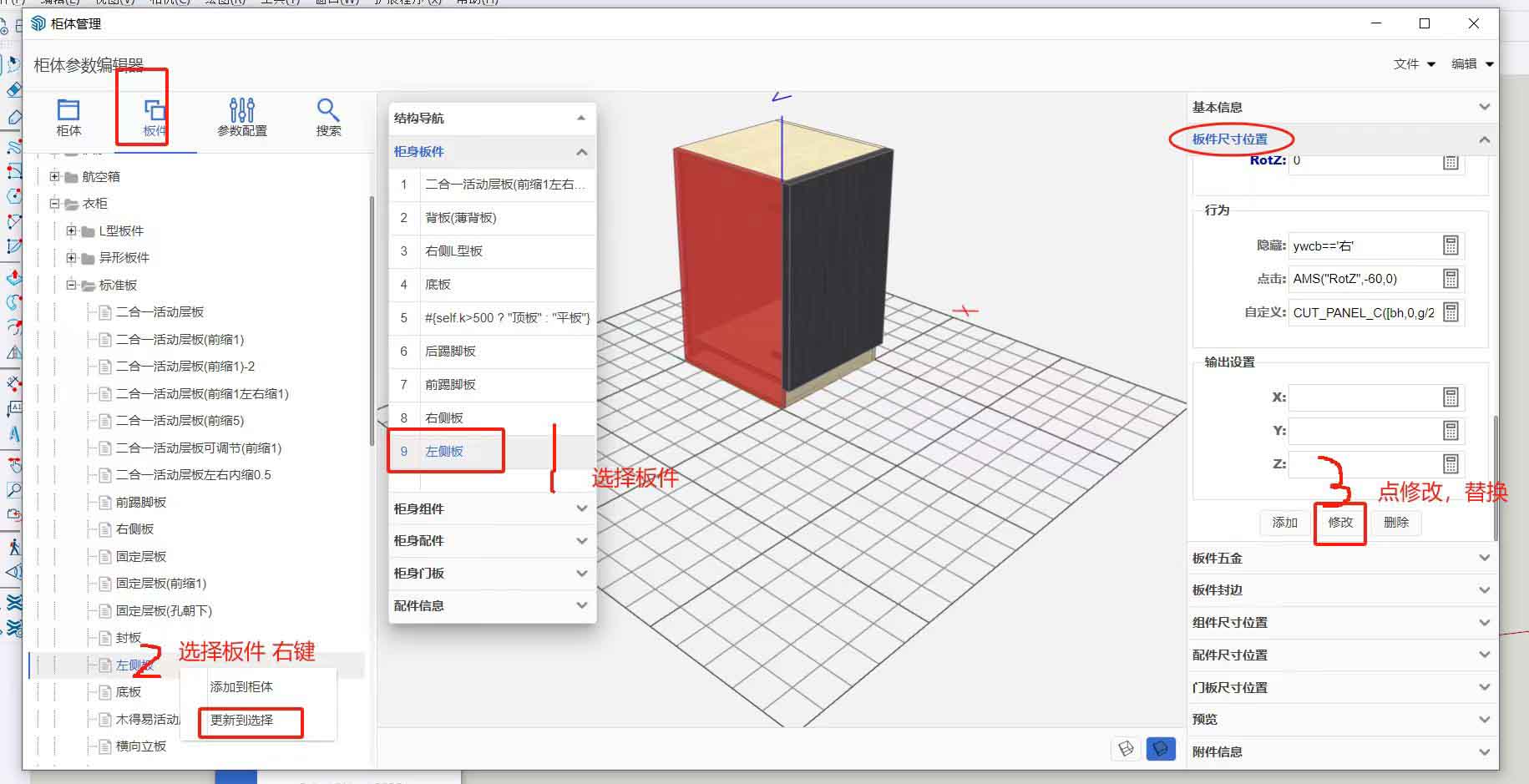Collapse the 标准板 folder in tree
Image resolution: width=1529 pixels, height=784 pixels.
click(72, 285)
